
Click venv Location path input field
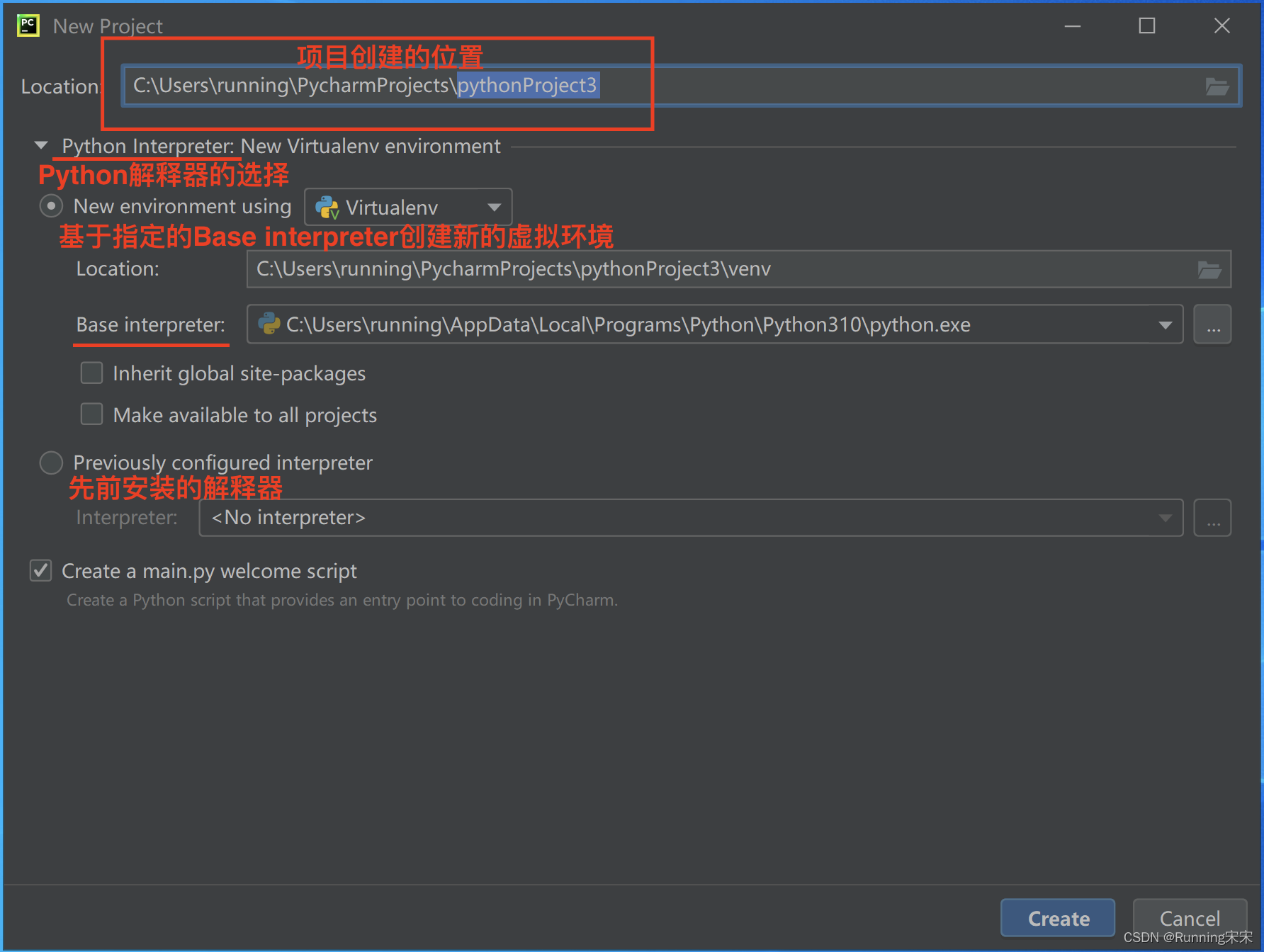tap(739, 269)
